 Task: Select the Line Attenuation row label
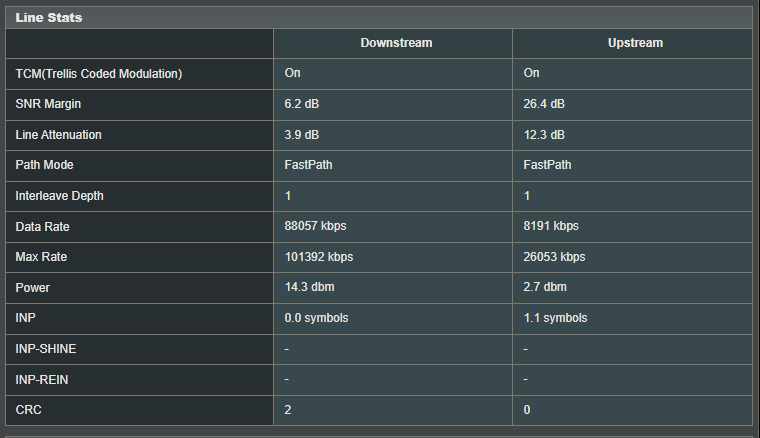59,135
